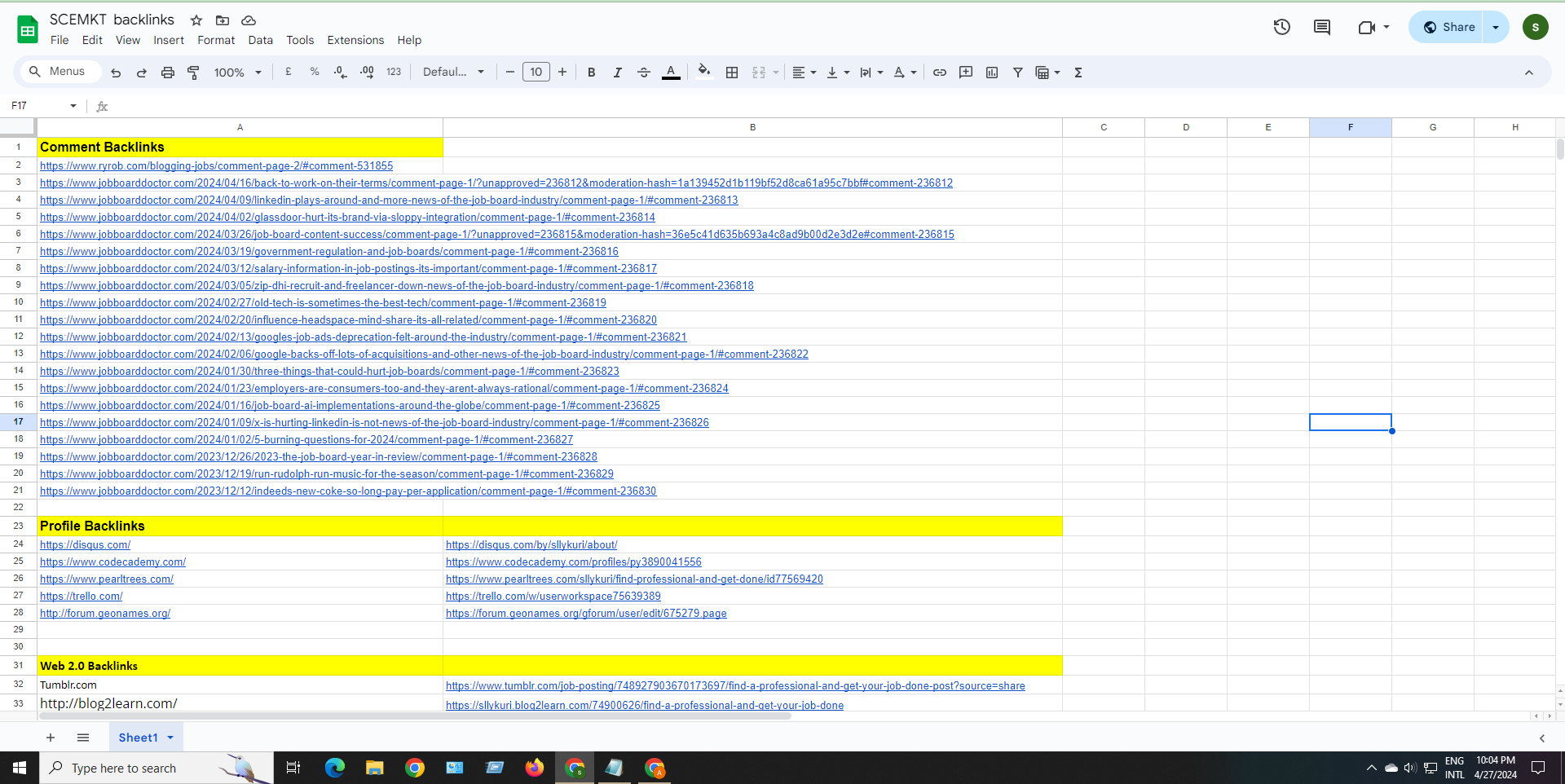
Task: Open version history clock icon
Action: (1281, 28)
